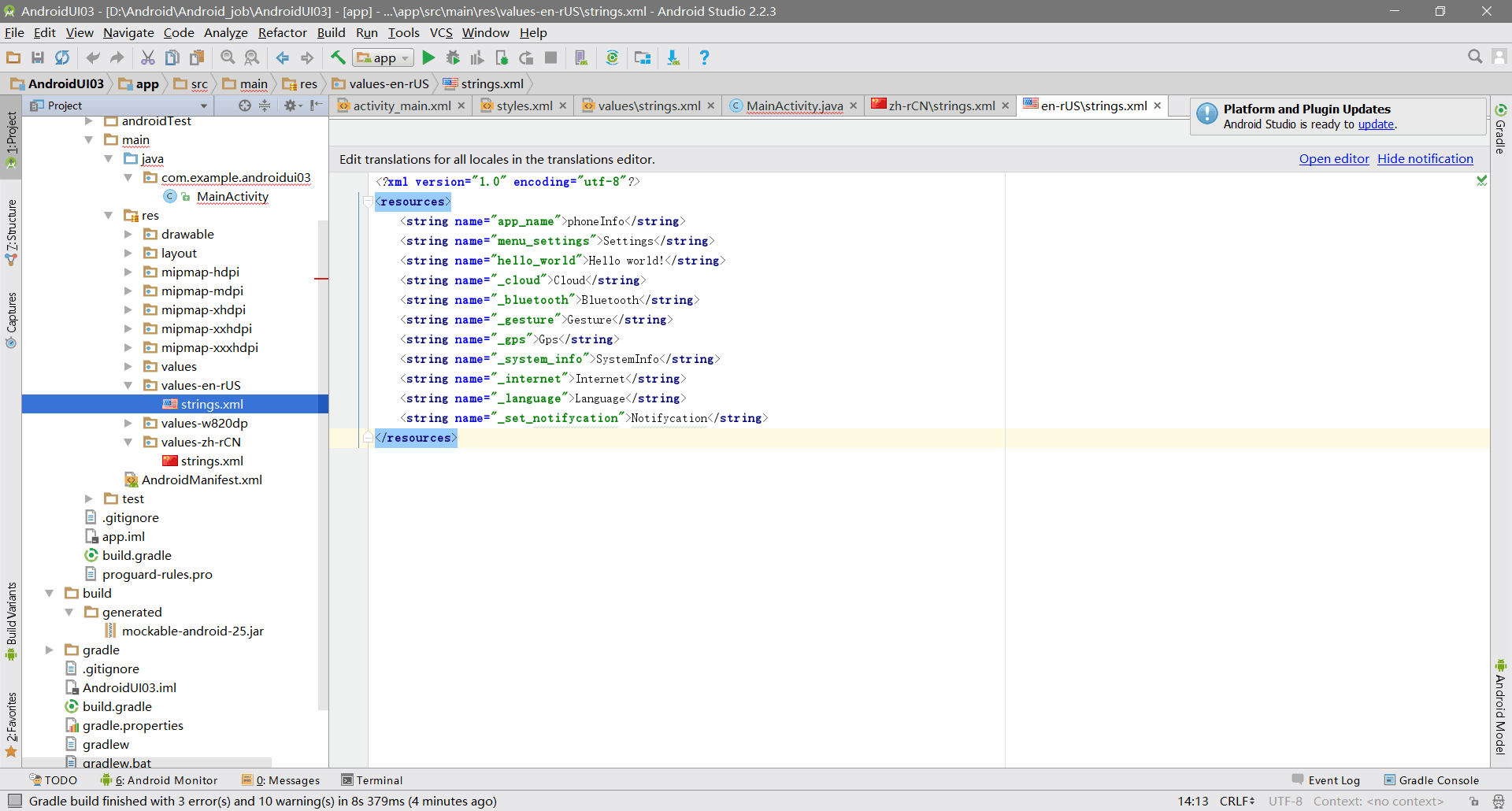Open the Project panel gear settings
This screenshot has height=811, width=1512.
point(292,106)
